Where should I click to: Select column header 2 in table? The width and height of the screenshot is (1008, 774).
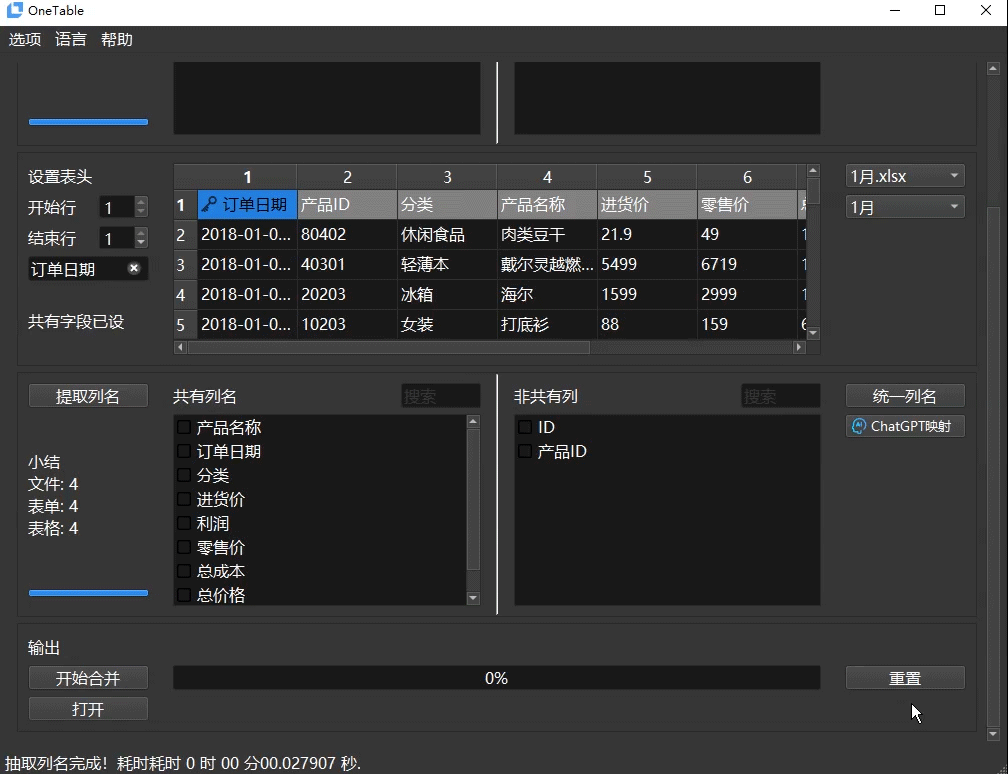click(347, 177)
